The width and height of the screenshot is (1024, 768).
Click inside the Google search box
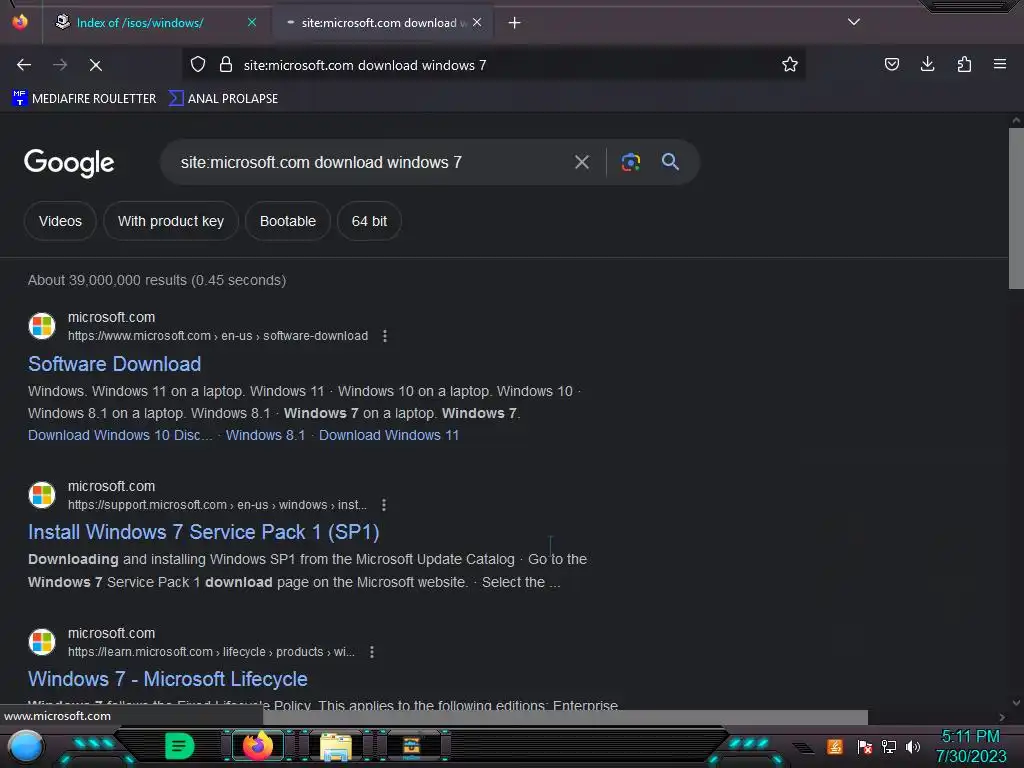pos(366,162)
